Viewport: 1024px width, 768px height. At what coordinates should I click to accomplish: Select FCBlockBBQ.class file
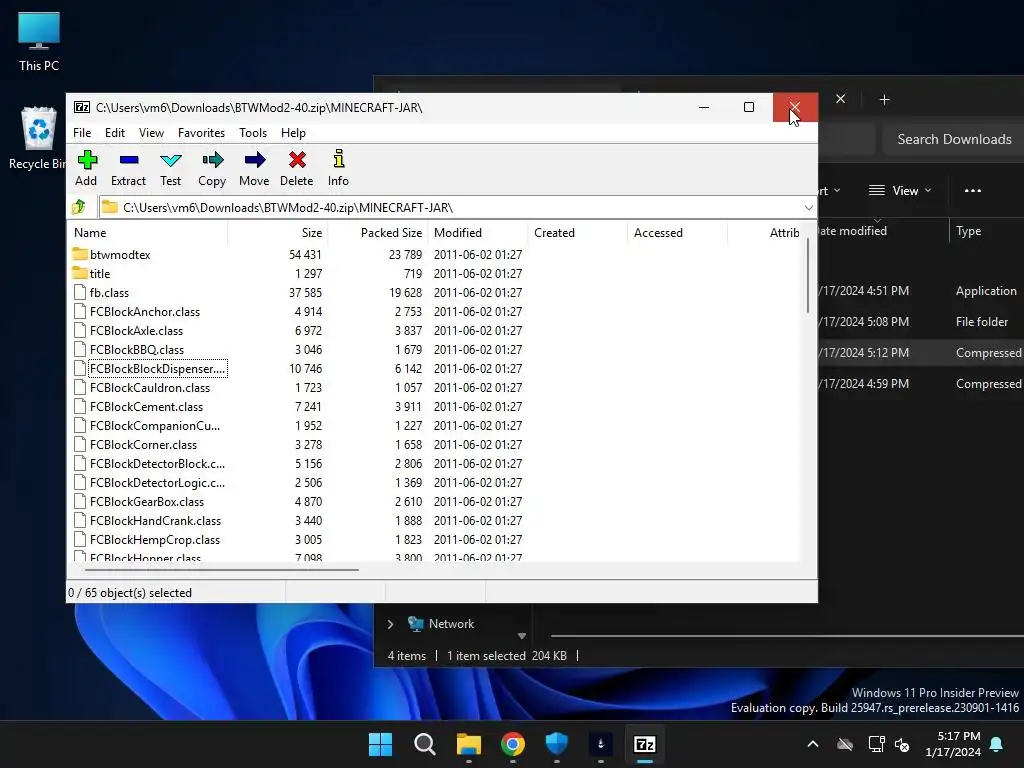[137, 349]
